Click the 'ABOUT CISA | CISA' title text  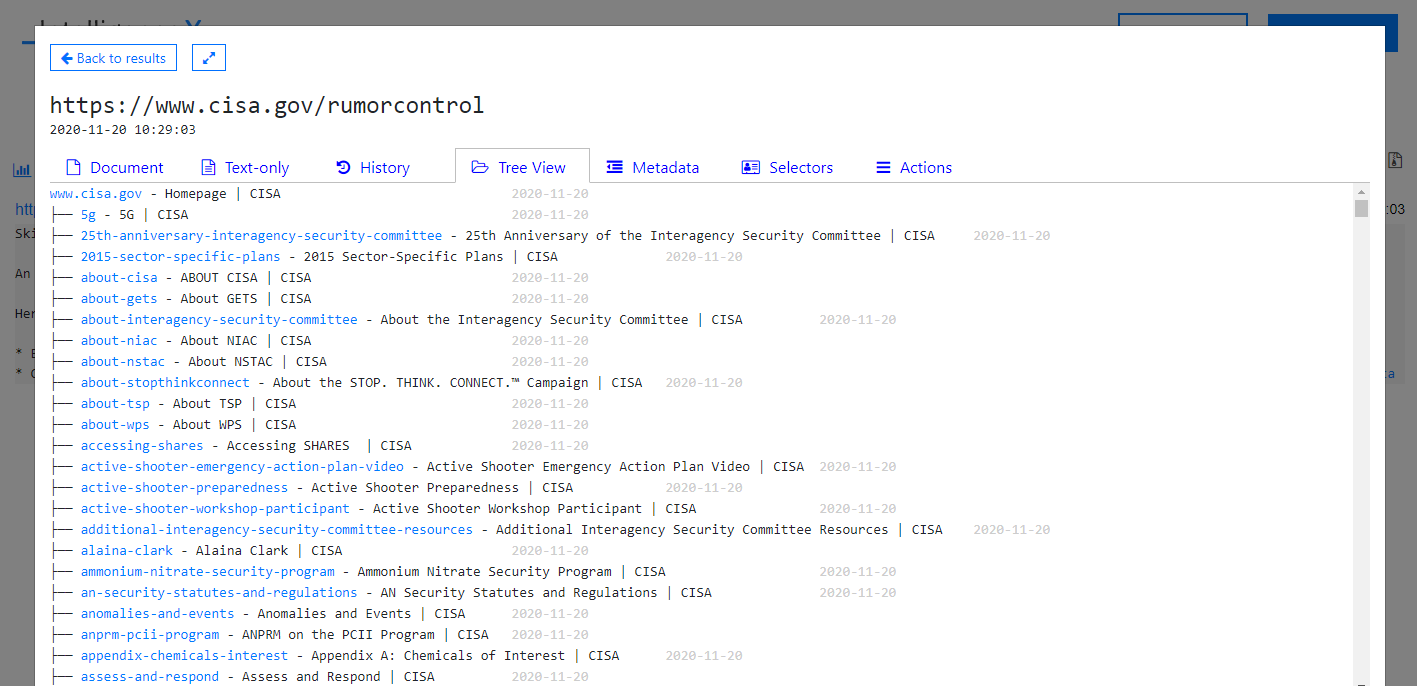(x=246, y=278)
